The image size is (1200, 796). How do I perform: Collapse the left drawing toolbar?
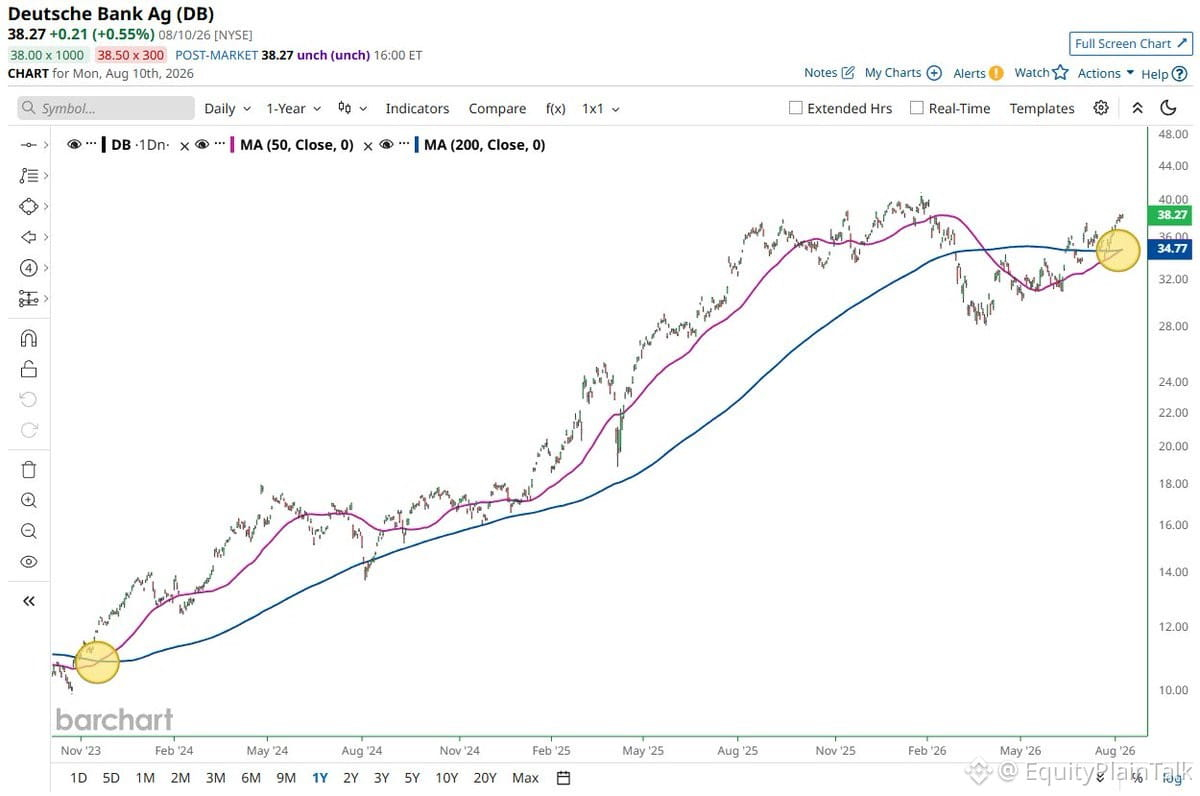coord(28,601)
